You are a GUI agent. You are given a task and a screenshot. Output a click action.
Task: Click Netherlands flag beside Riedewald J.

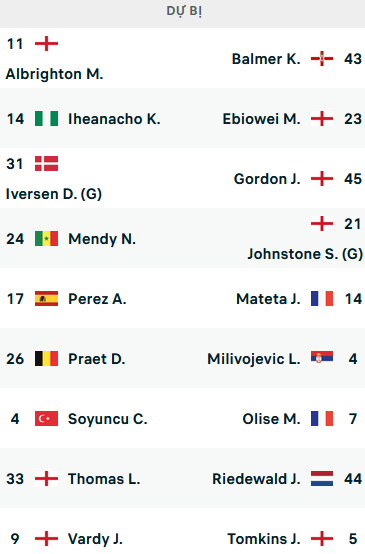pos(322,479)
